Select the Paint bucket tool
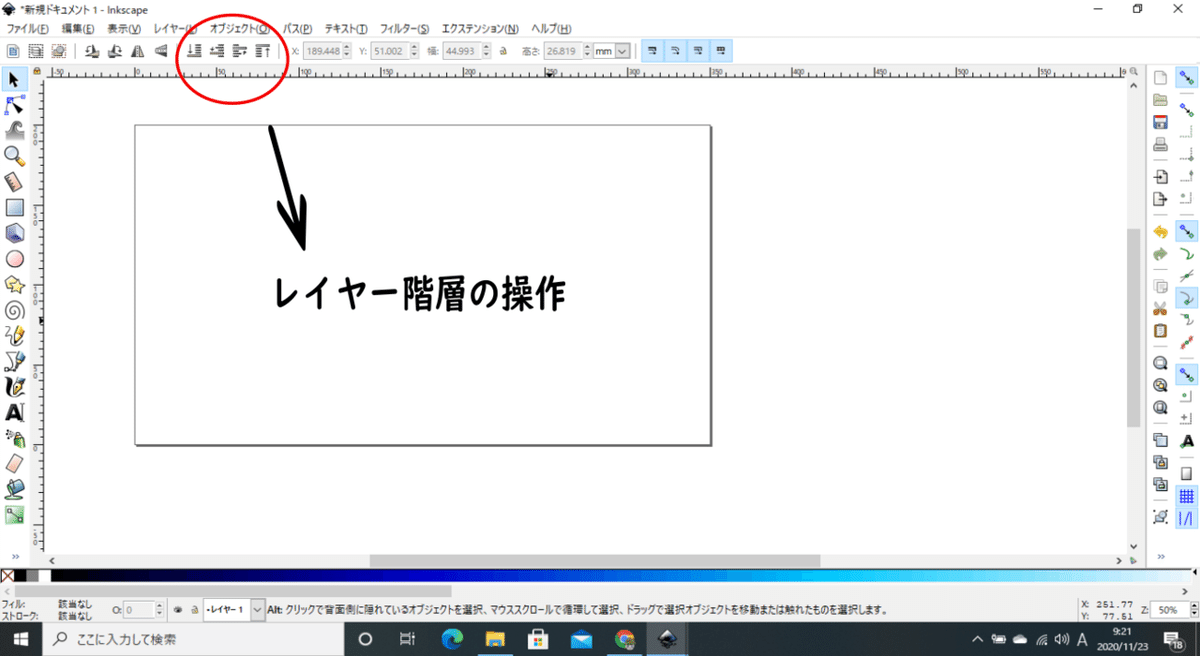The height and width of the screenshot is (656, 1200). coord(14,490)
